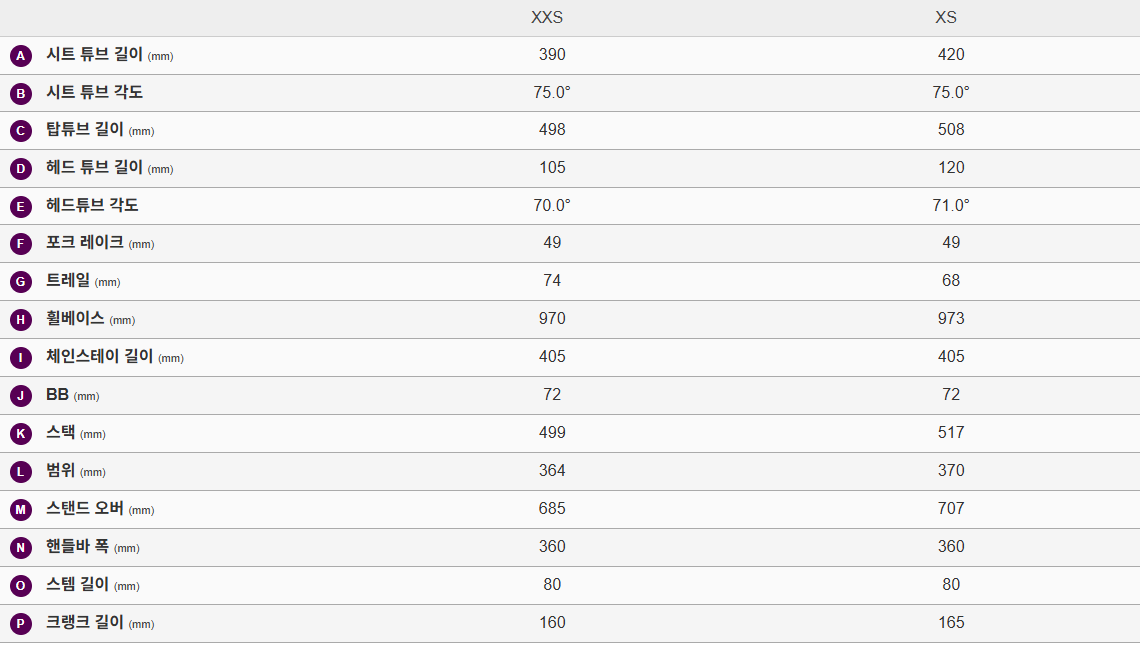Click the D head tube length badge
This screenshot has width=1142, height=646.
[x=20, y=169]
